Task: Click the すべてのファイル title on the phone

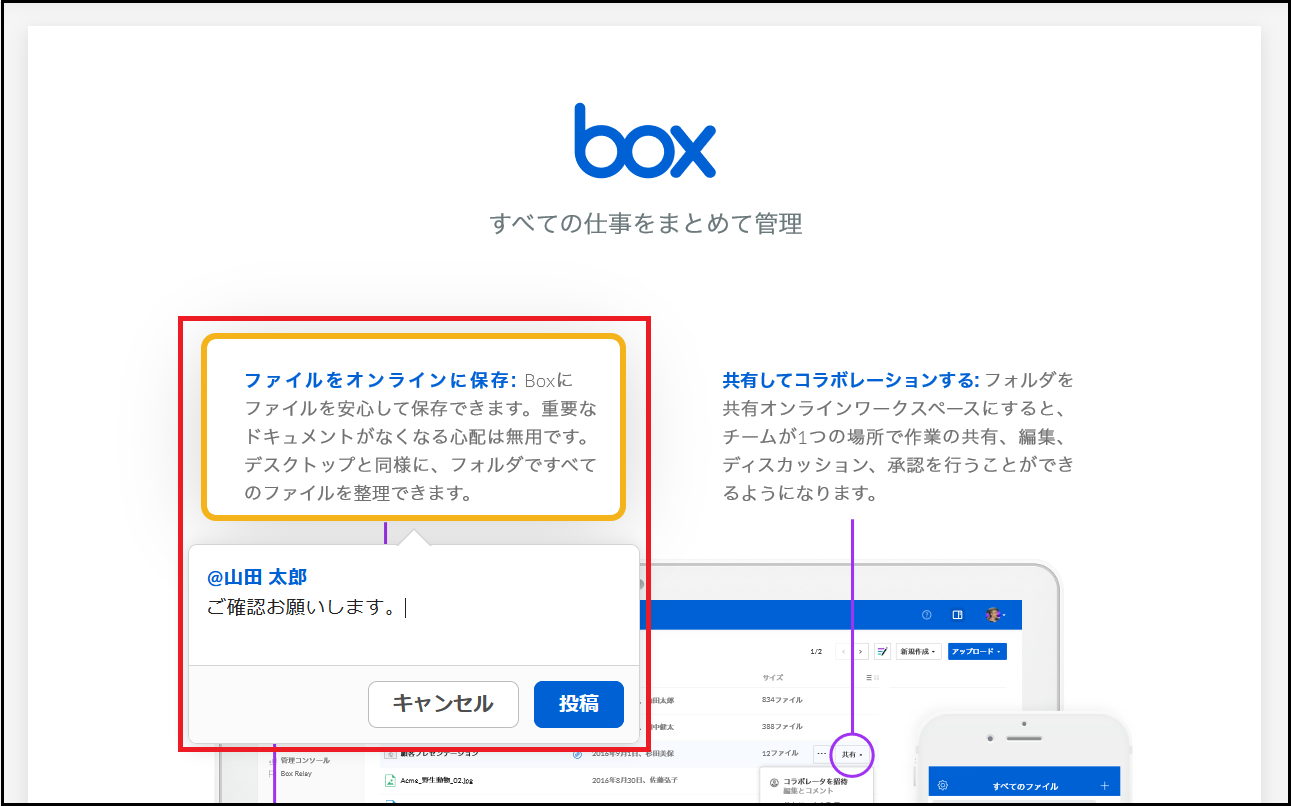Action: (x=1025, y=787)
